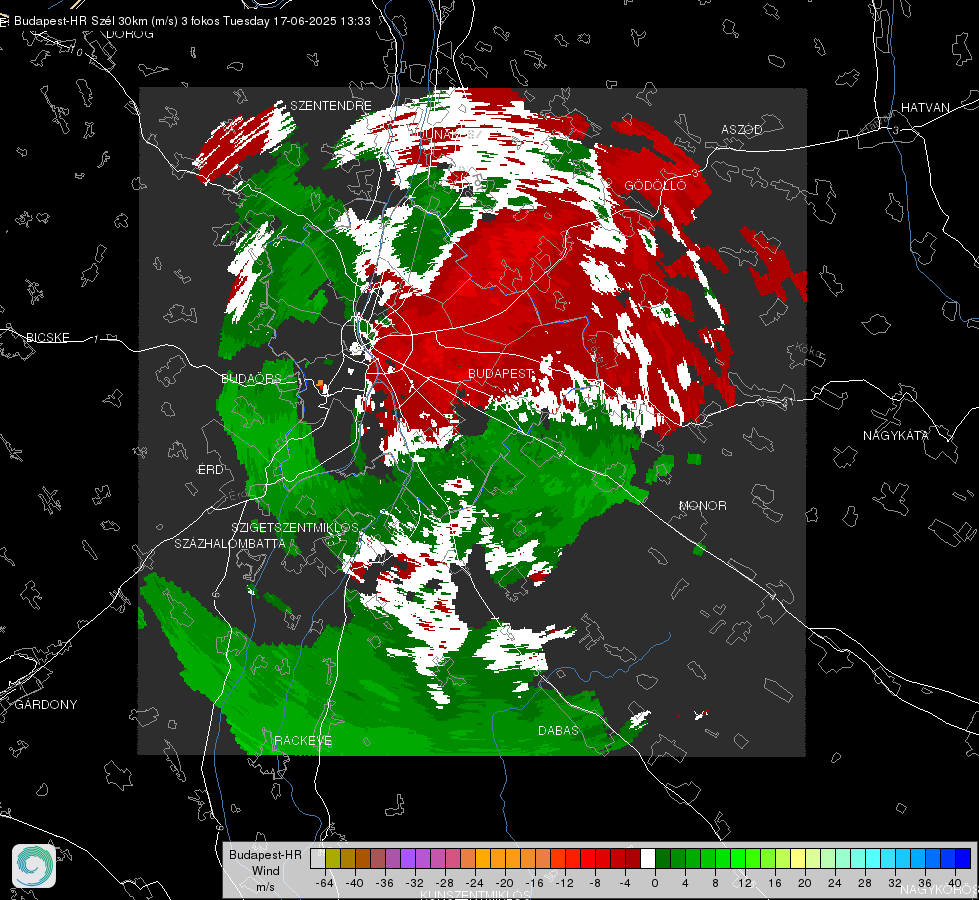
Task: Click the yellow legend swatch near 20
Action: click(x=798, y=858)
